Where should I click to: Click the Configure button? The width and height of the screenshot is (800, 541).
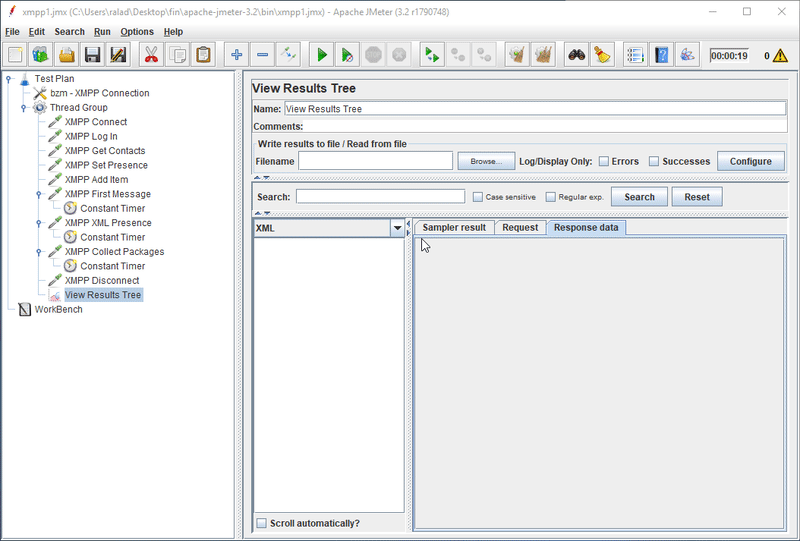[x=751, y=161]
